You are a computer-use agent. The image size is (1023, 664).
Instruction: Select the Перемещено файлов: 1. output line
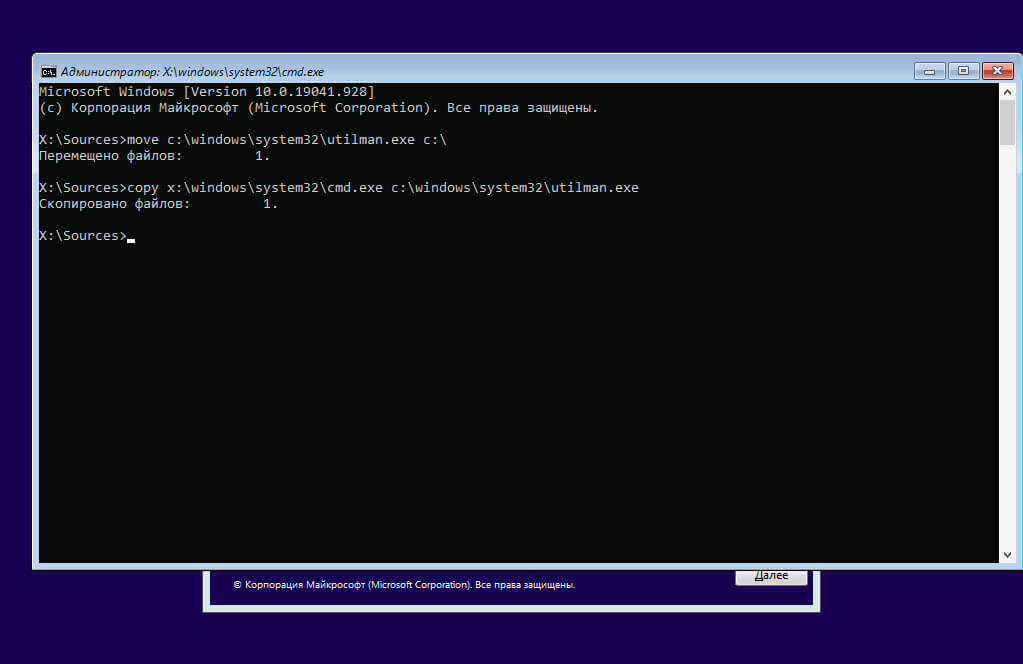tap(155, 156)
